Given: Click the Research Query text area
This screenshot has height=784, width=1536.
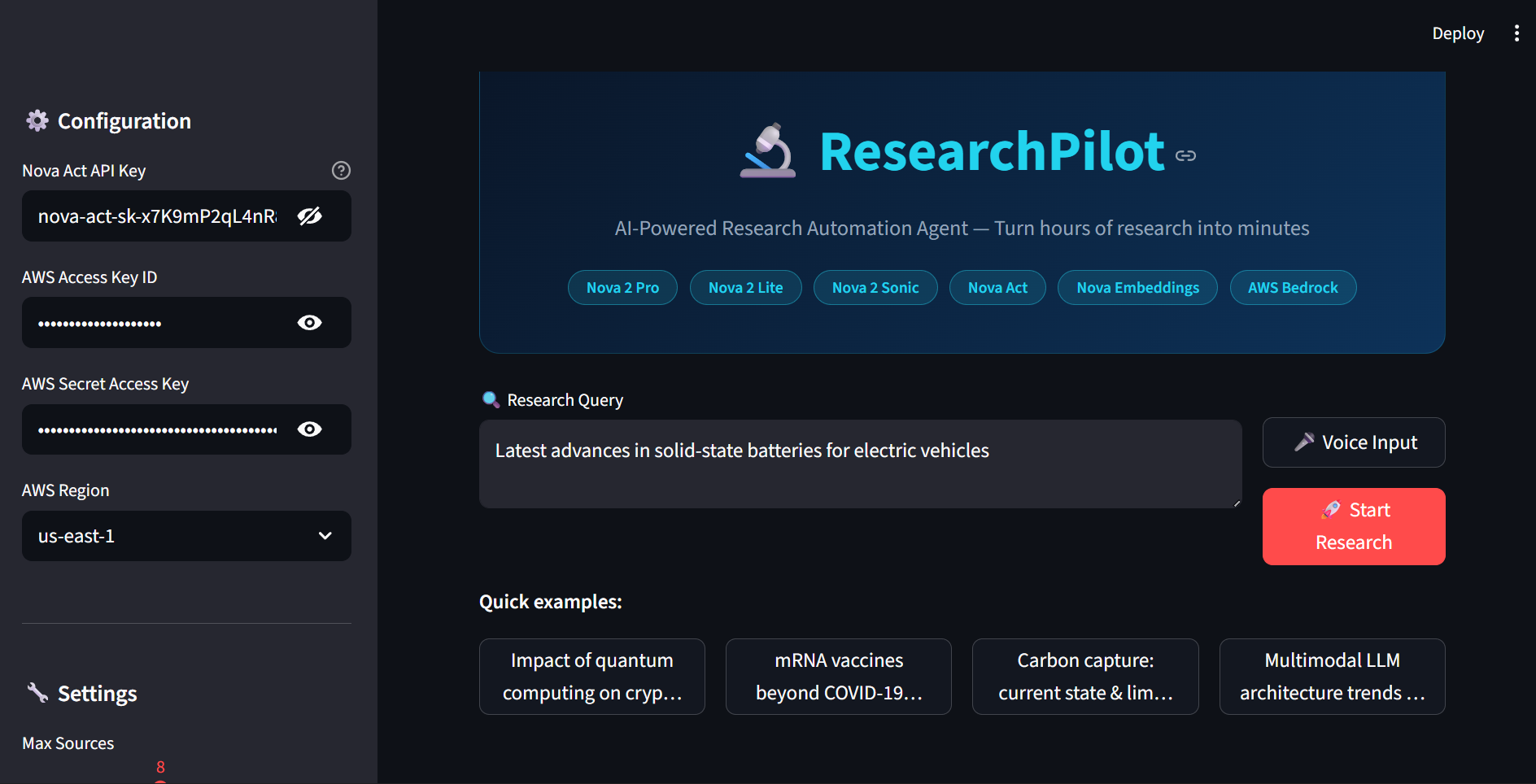Looking at the screenshot, I should 861,464.
